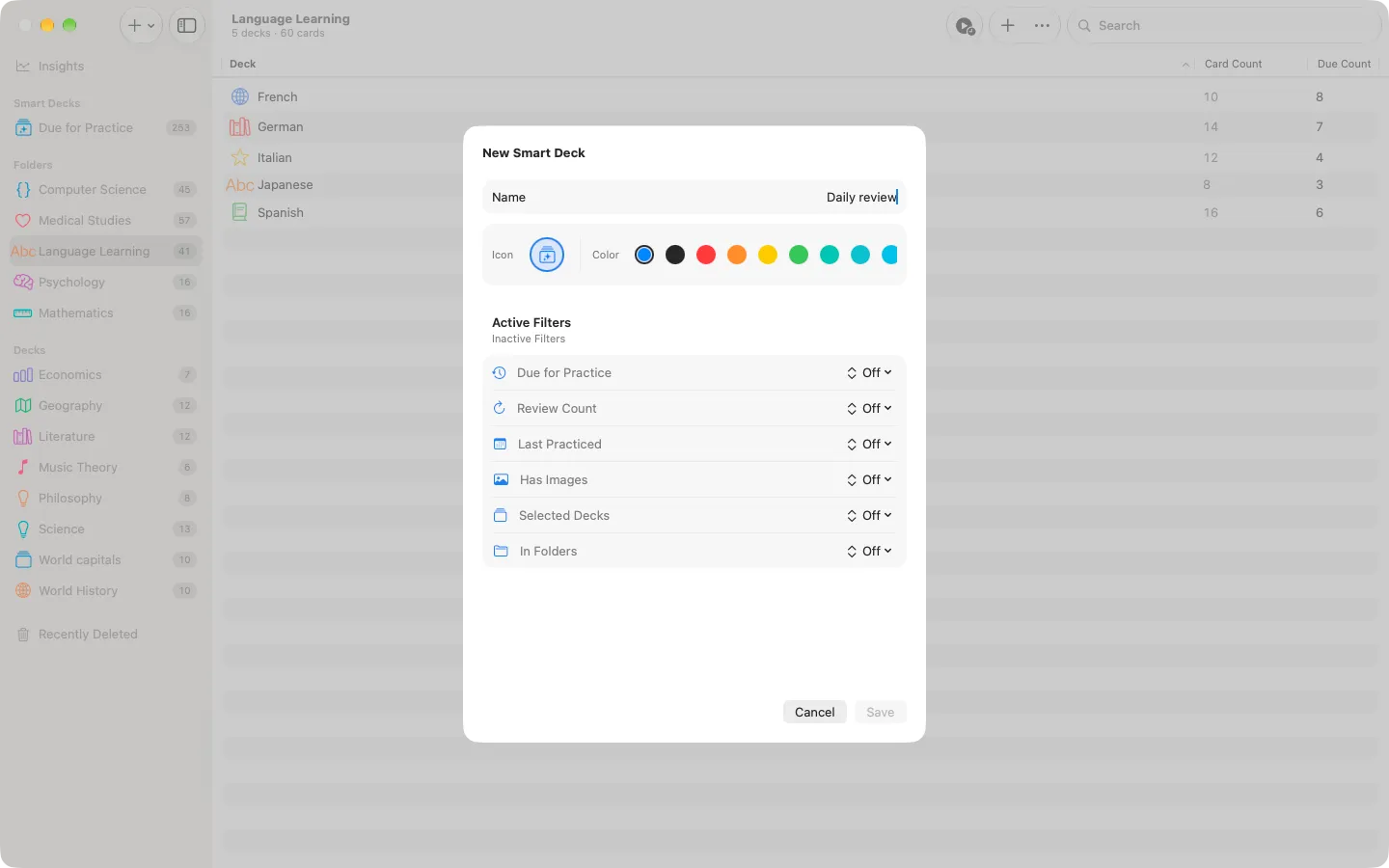Sort by the Deck column header
The height and width of the screenshot is (868, 1389).
click(243, 64)
